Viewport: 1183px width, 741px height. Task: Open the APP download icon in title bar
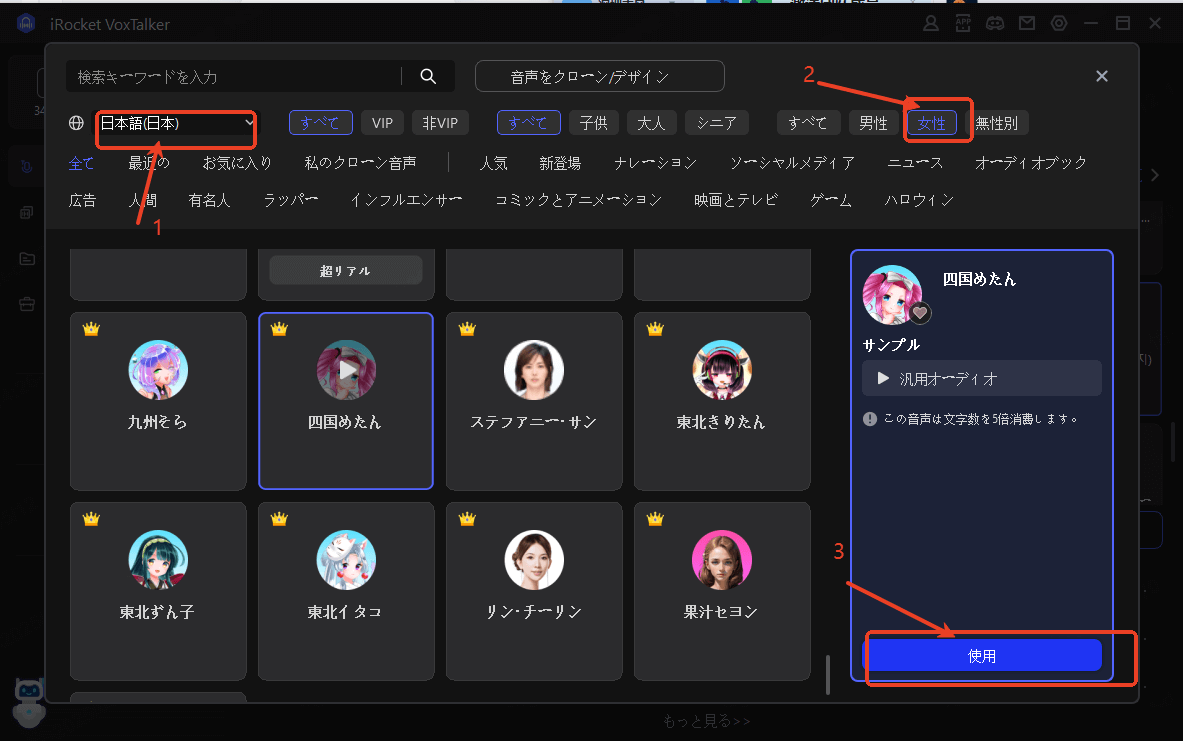point(963,23)
